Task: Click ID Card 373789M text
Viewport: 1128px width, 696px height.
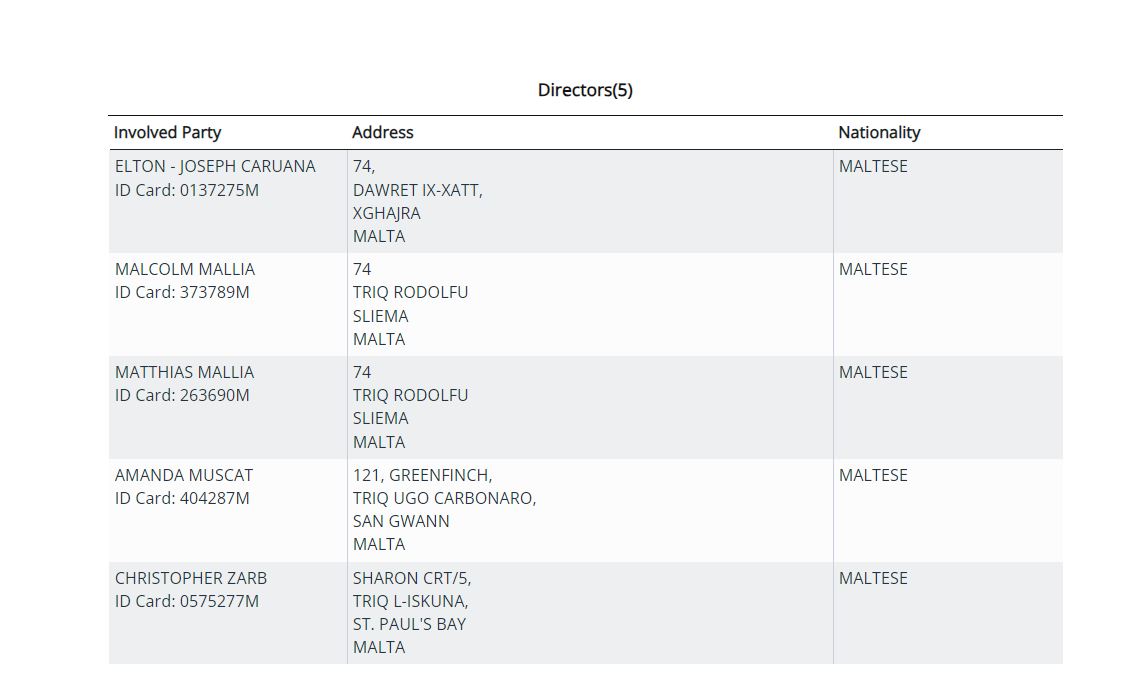Action: (182, 292)
